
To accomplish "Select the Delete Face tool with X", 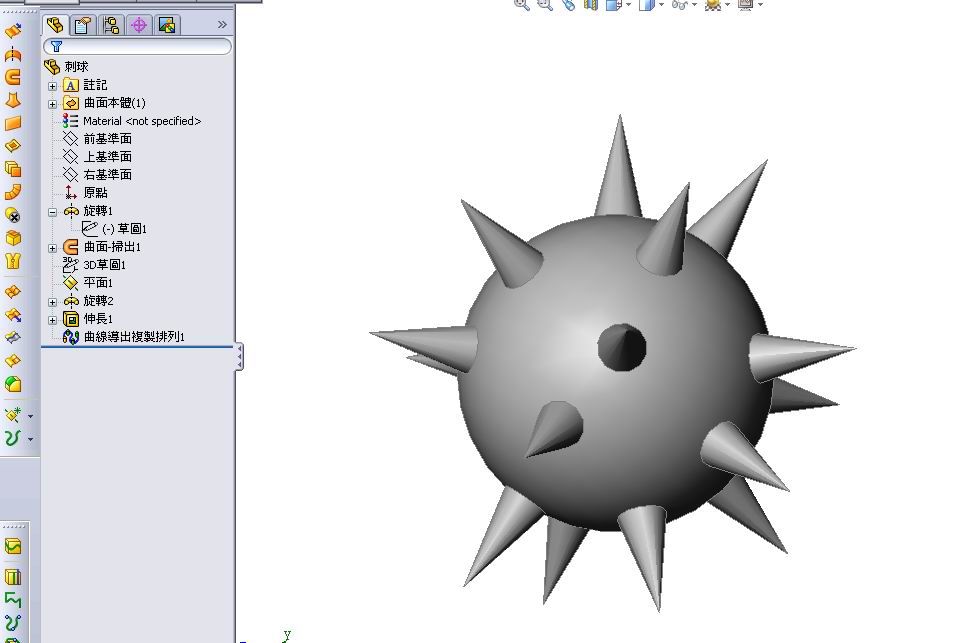I will [13, 215].
